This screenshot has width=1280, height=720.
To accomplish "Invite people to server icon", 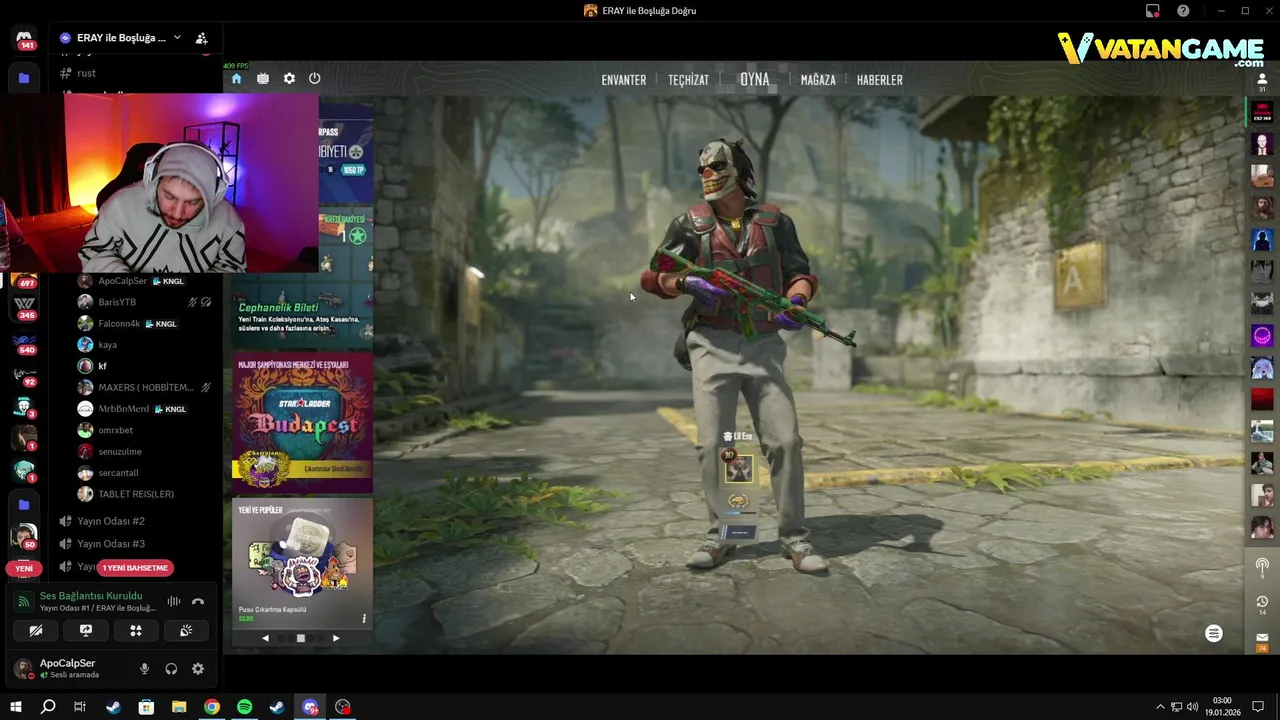I will (x=201, y=38).
